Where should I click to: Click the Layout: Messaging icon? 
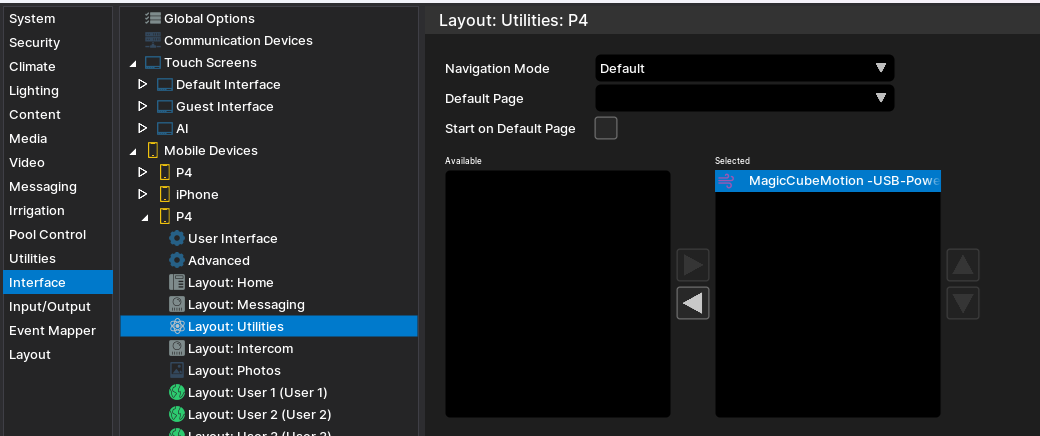tap(177, 305)
